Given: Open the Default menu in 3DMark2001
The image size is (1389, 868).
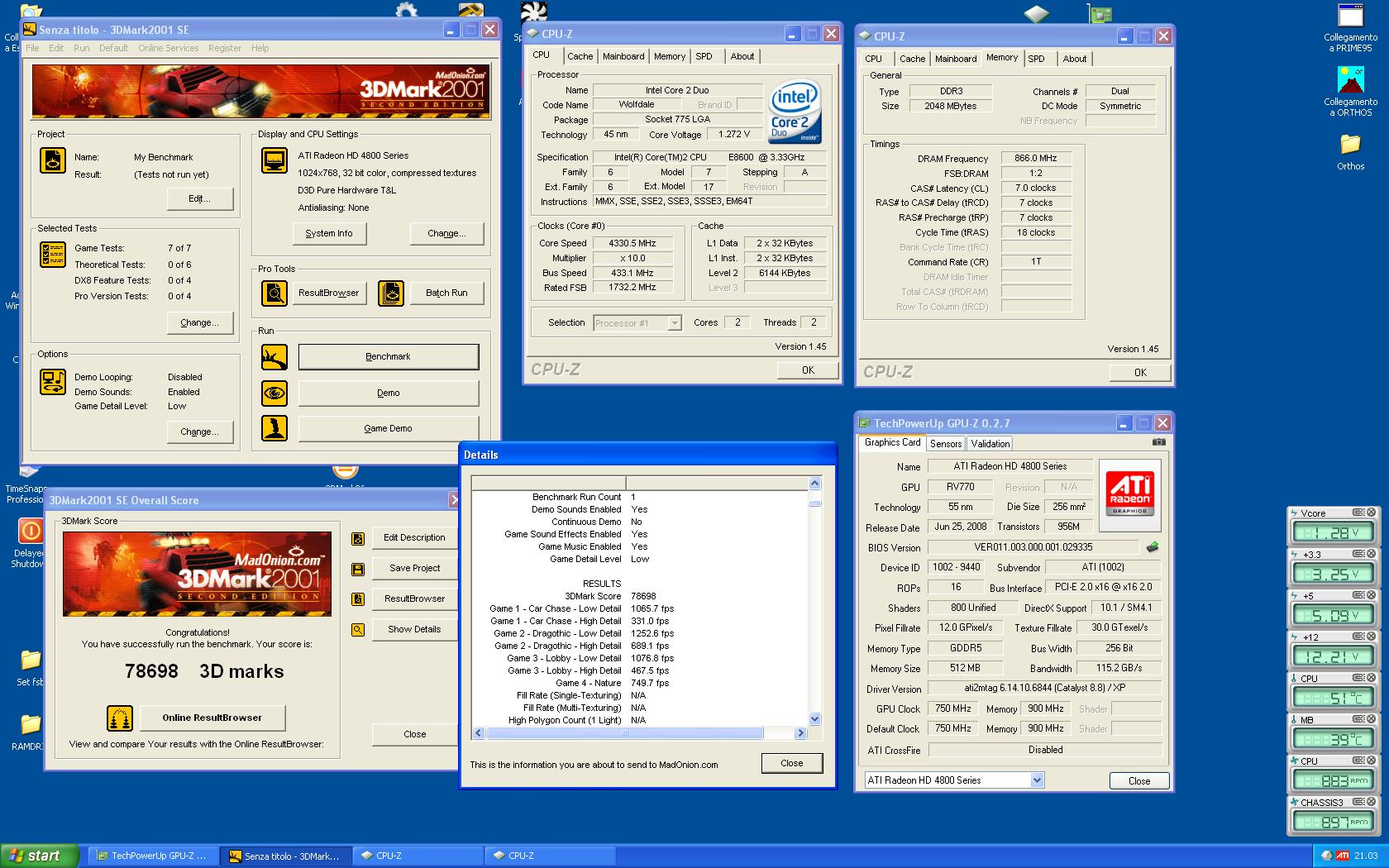Looking at the screenshot, I should point(113,48).
